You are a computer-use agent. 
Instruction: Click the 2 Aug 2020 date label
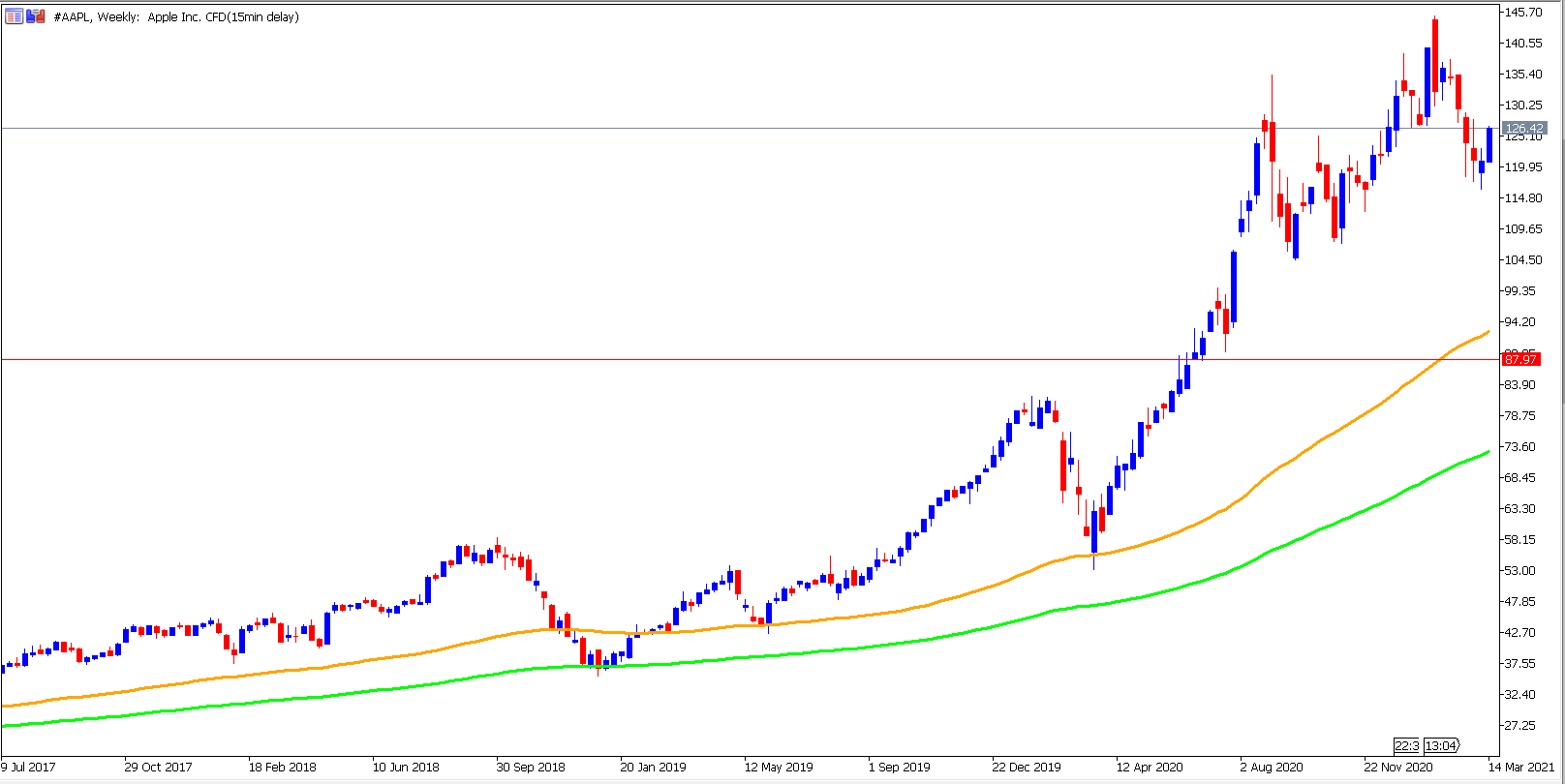click(1272, 767)
